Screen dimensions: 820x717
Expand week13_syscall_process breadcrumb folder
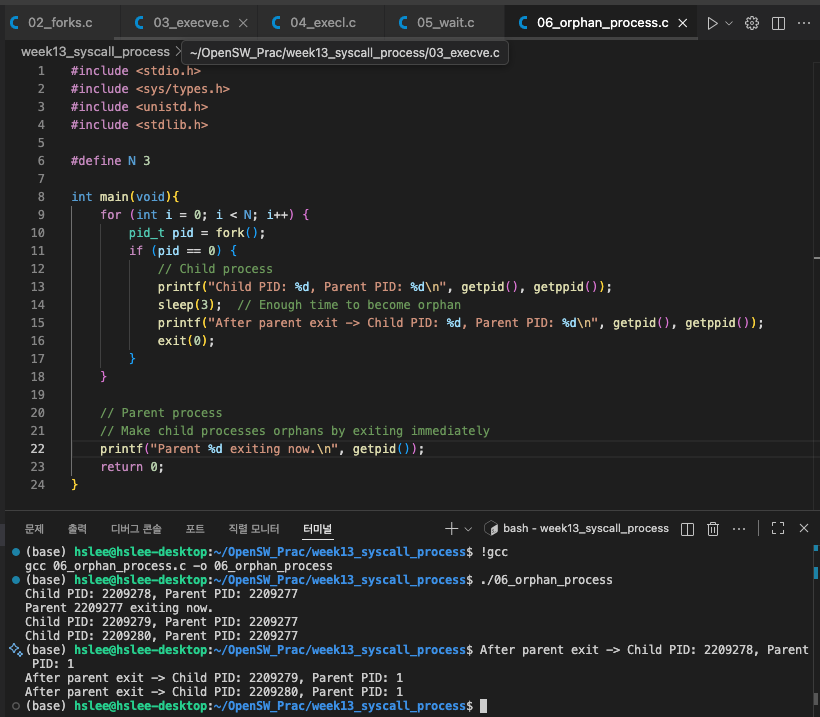click(95, 51)
